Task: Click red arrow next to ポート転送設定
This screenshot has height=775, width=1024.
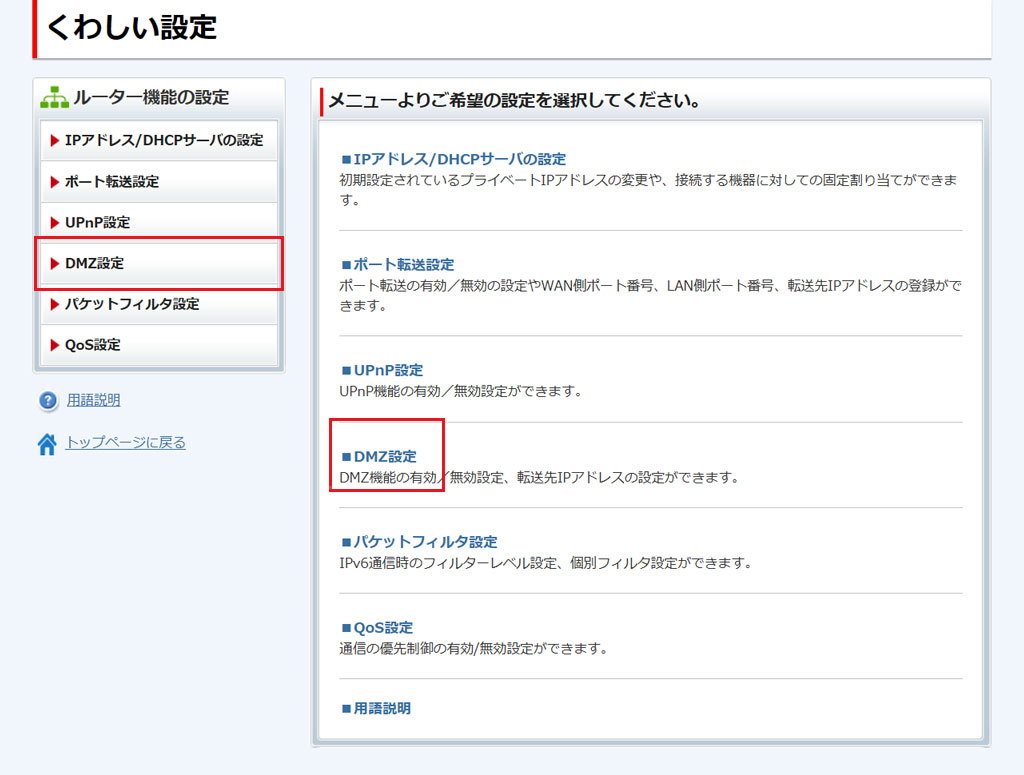Action: point(55,182)
